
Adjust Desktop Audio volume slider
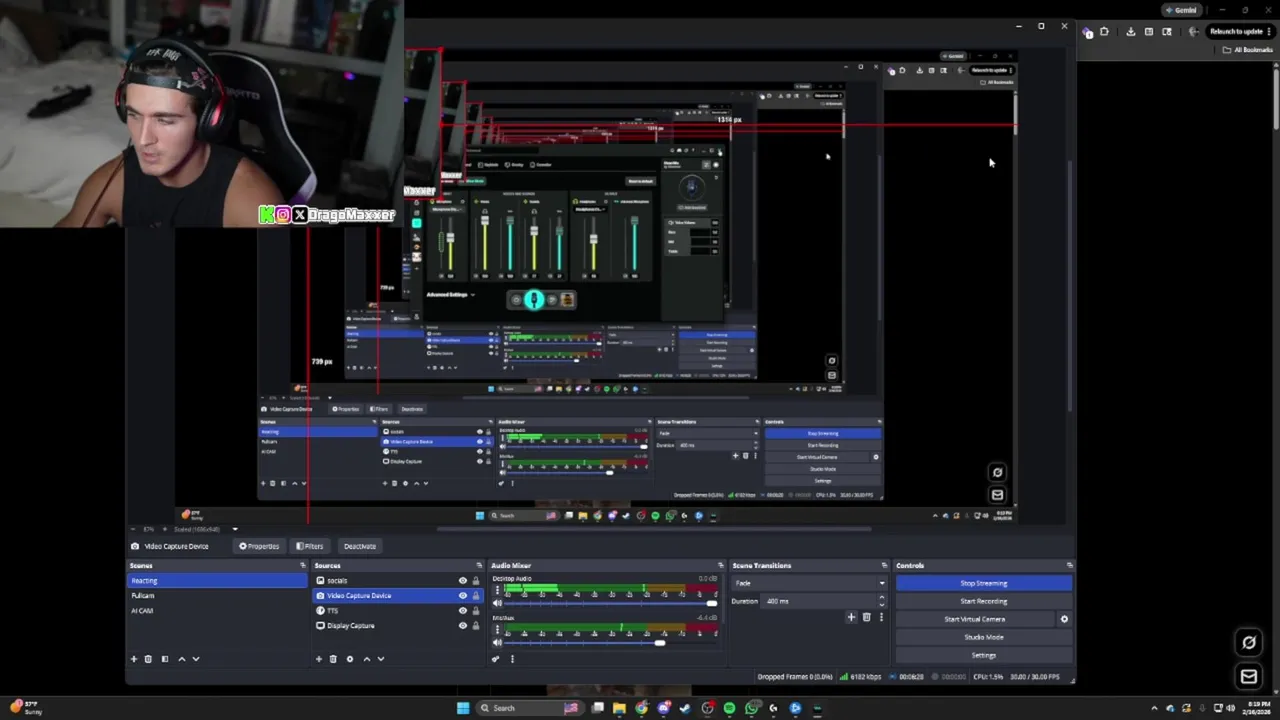(x=612, y=604)
